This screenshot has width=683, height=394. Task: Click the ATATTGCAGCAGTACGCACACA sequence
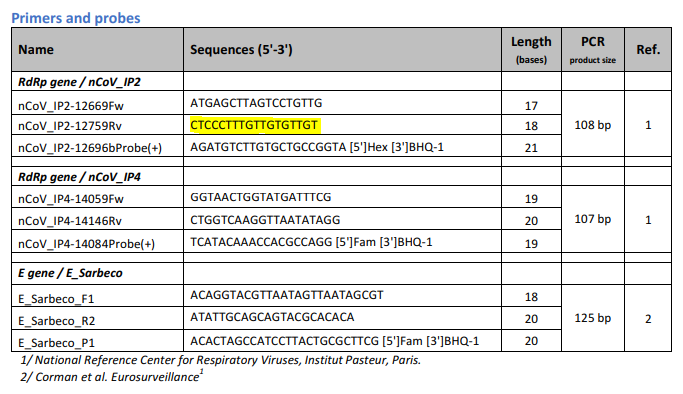pos(272,317)
